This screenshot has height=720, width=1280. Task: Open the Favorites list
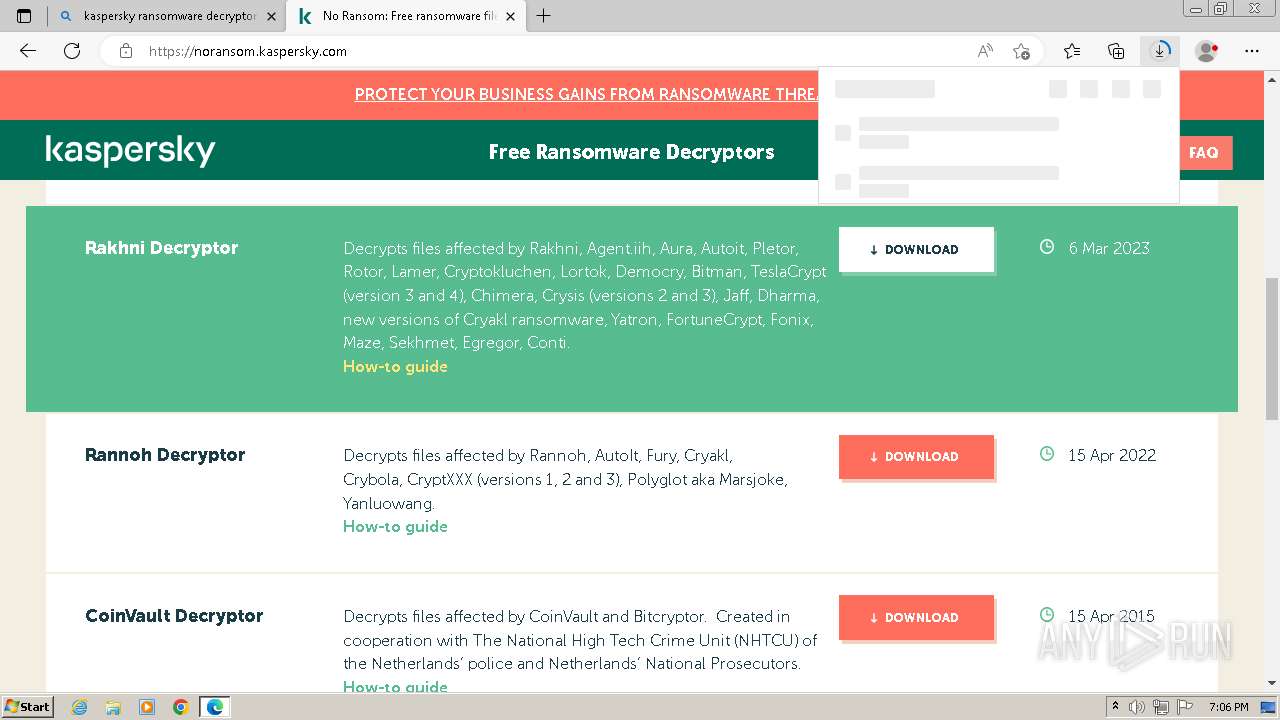pyautogui.click(x=1072, y=51)
